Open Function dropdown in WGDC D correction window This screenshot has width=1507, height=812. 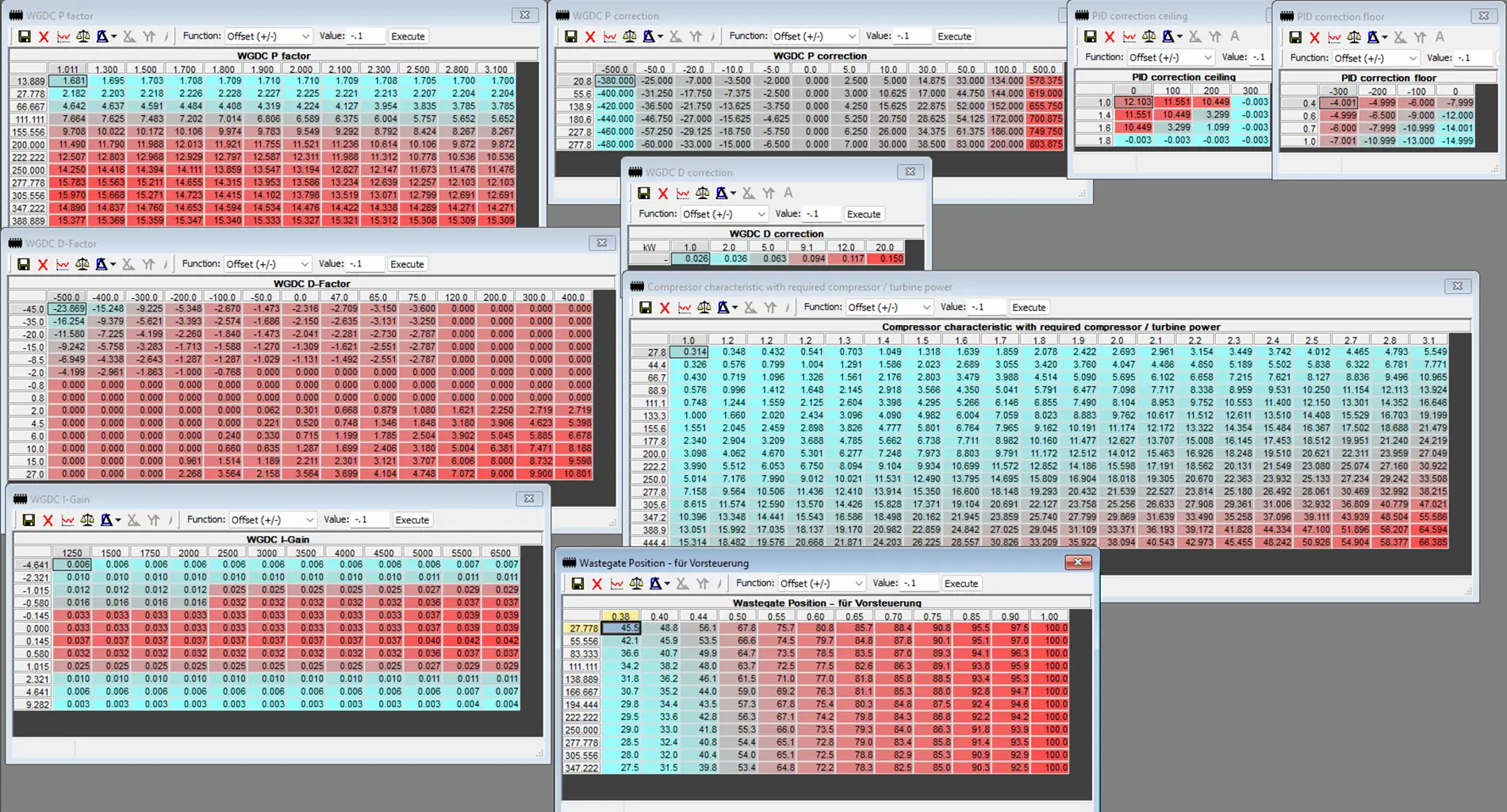pyautogui.click(x=724, y=214)
